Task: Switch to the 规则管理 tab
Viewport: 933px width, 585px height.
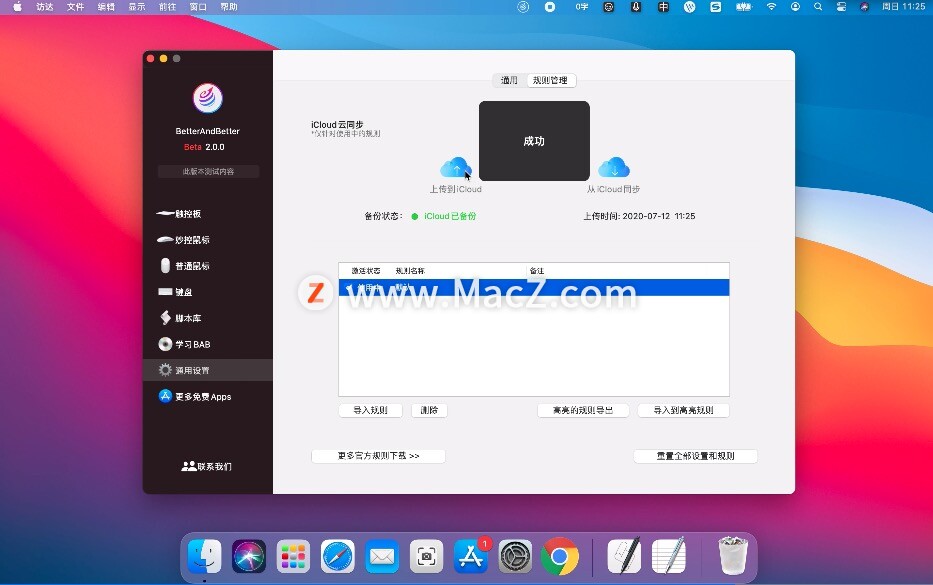Action: (550, 80)
